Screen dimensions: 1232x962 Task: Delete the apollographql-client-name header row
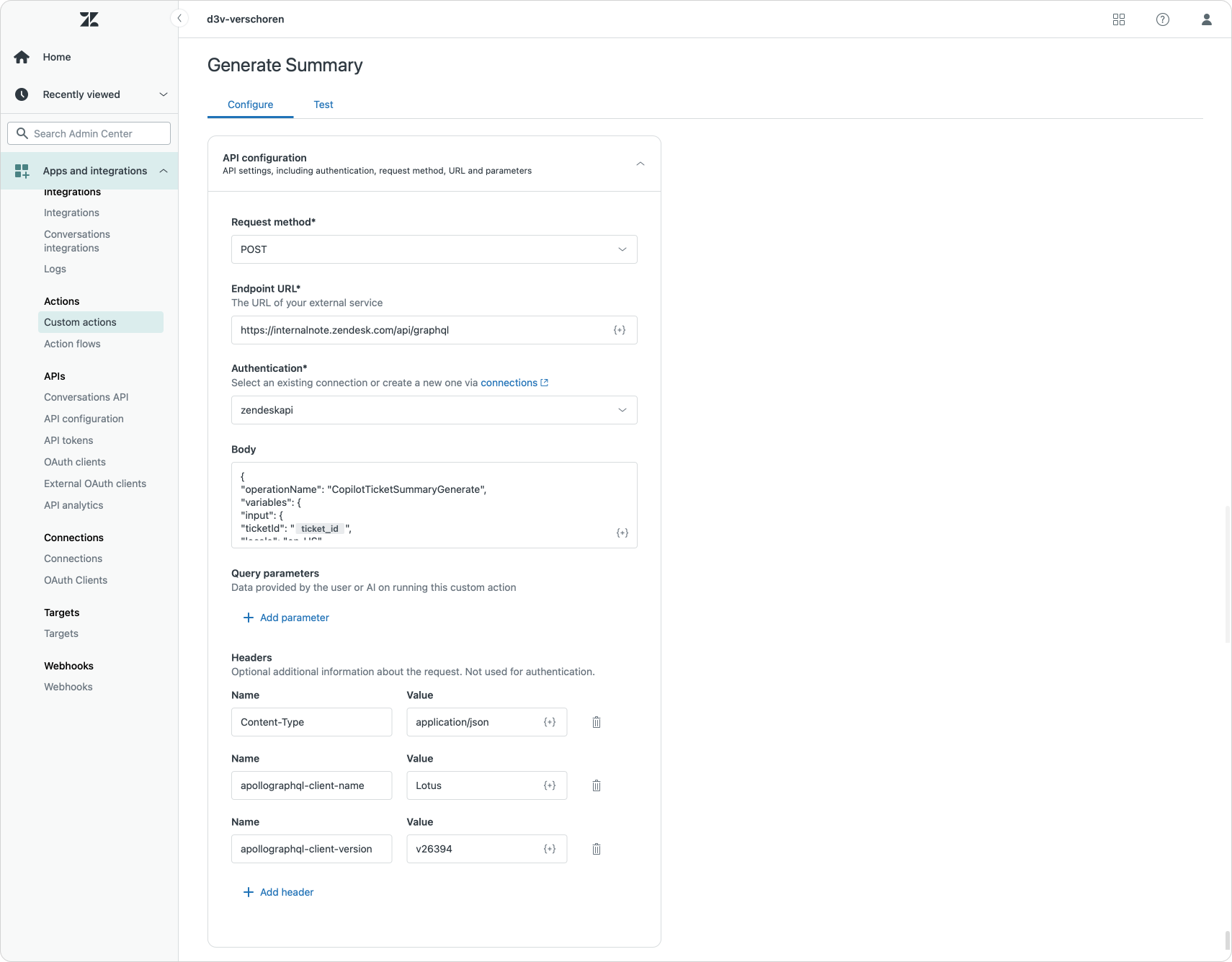(596, 785)
